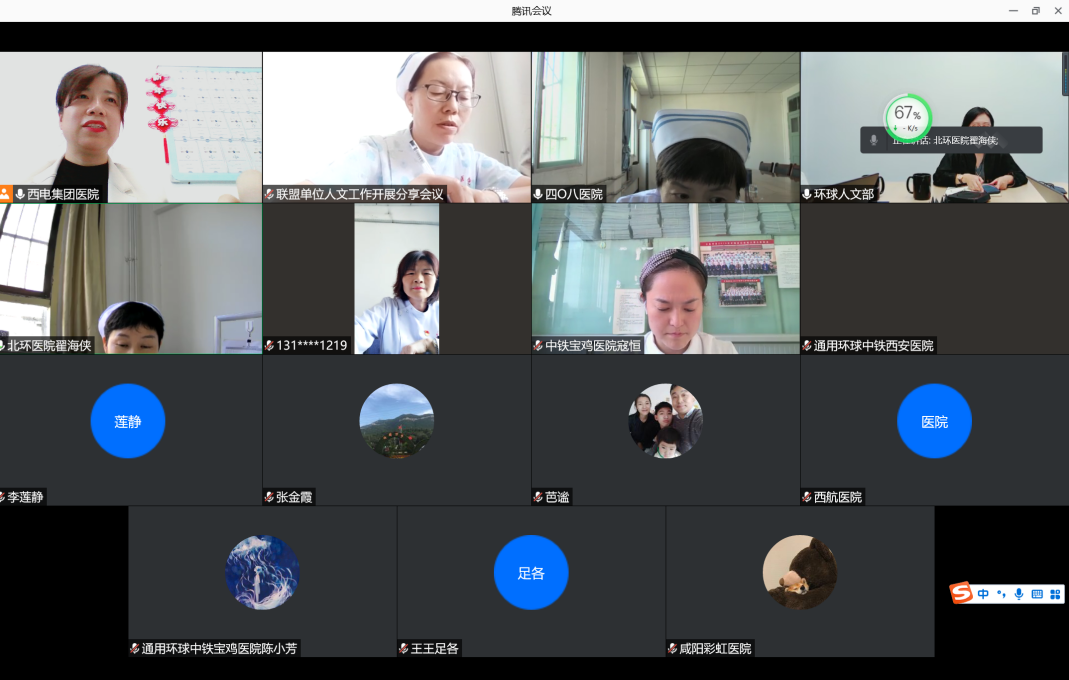Click the Sogou input method logo
The height and width of the screenshot is (680, 1069).
962,594
